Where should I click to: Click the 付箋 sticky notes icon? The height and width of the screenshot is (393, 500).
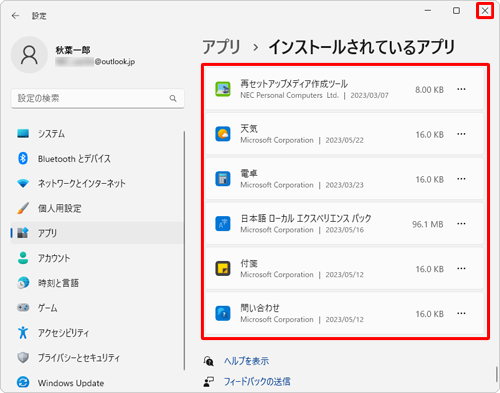tap(223, 268)
